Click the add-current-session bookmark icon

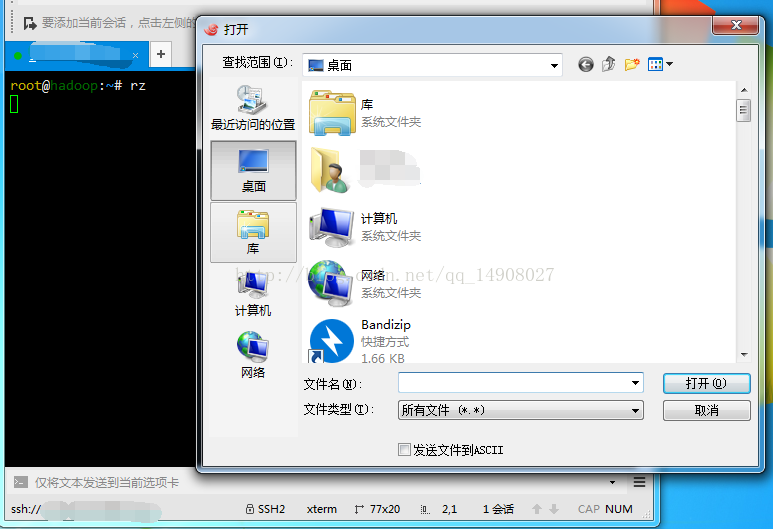30,23
